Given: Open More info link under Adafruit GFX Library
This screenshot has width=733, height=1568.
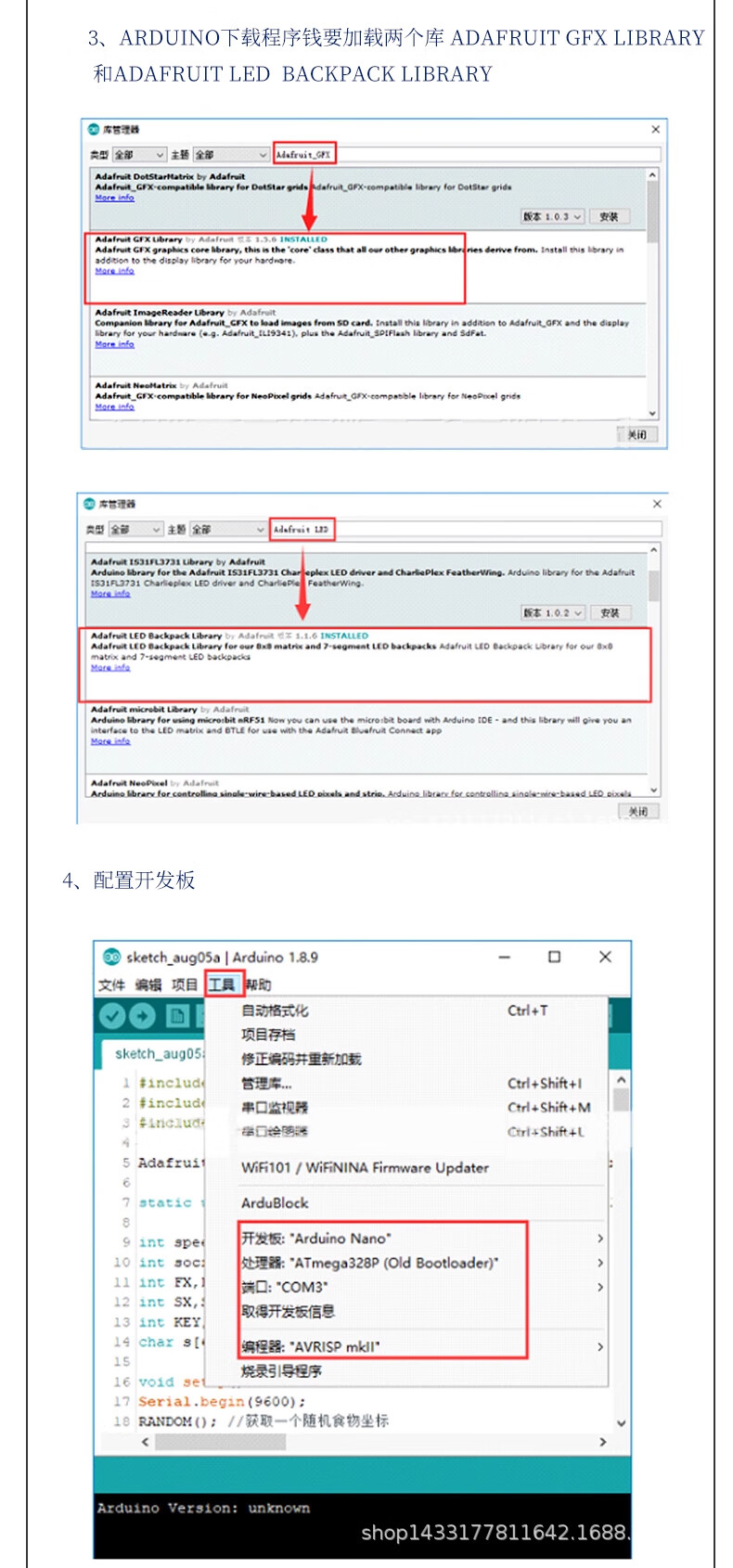Looking at the screenshot, I should tap(114, 271).
